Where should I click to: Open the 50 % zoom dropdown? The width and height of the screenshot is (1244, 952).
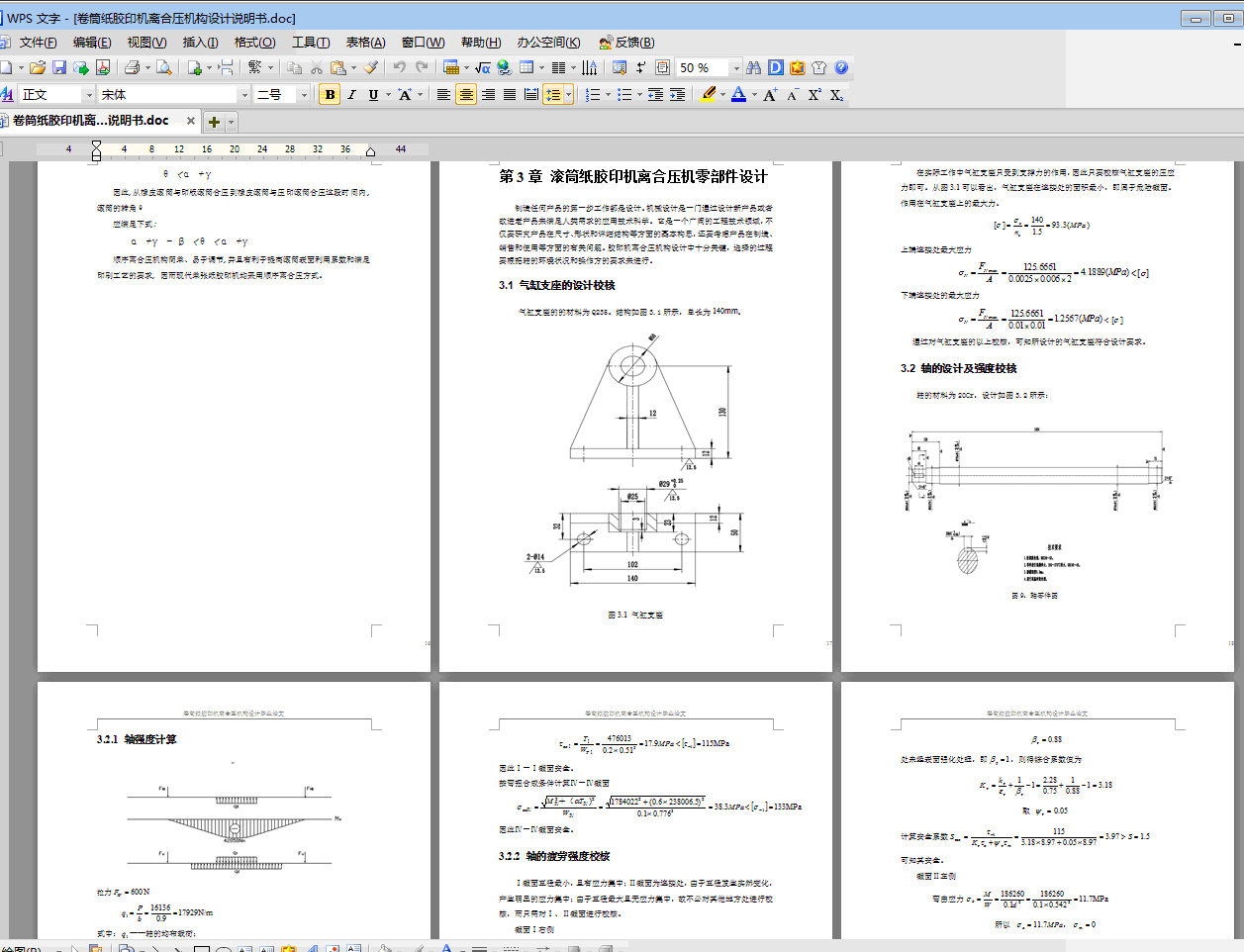(x=736, y=67)
